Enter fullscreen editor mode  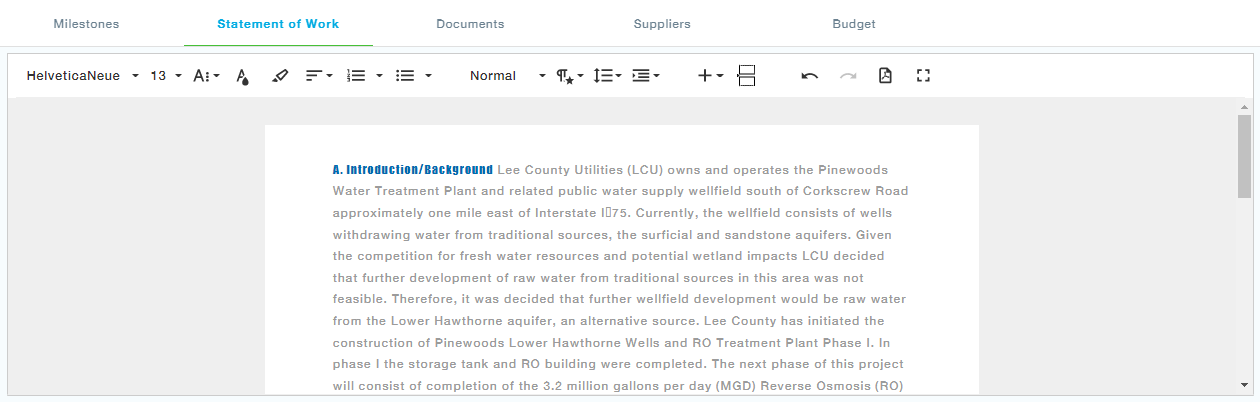click(923, 76)
